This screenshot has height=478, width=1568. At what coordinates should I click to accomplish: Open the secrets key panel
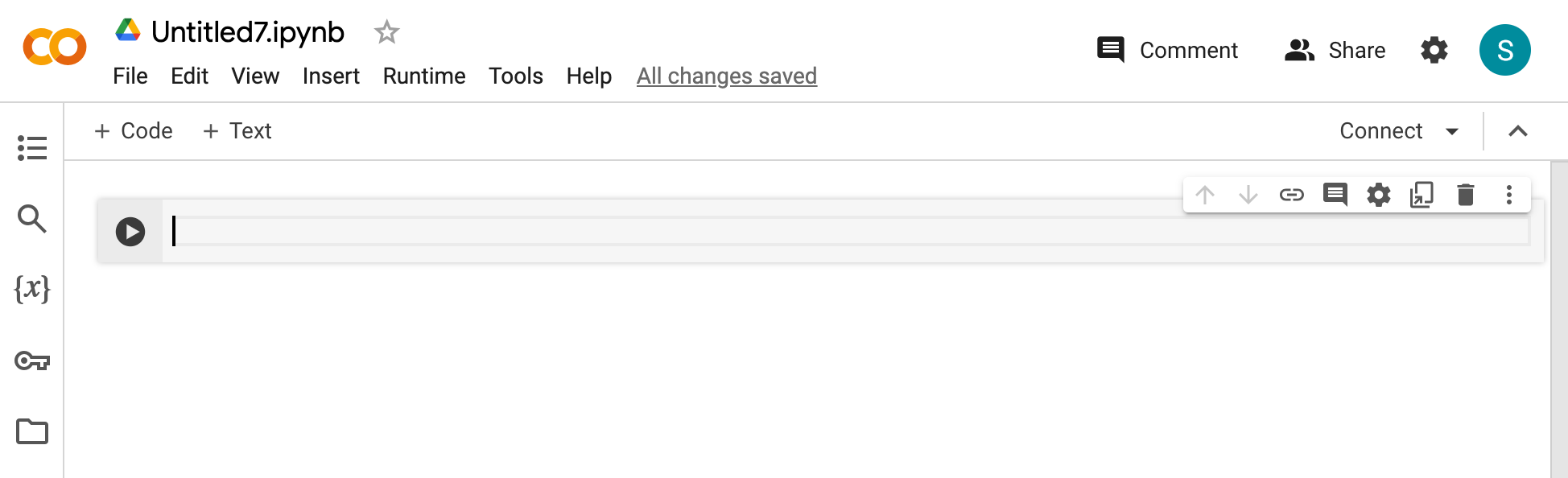pyautogui.click(x=32, y=361)
